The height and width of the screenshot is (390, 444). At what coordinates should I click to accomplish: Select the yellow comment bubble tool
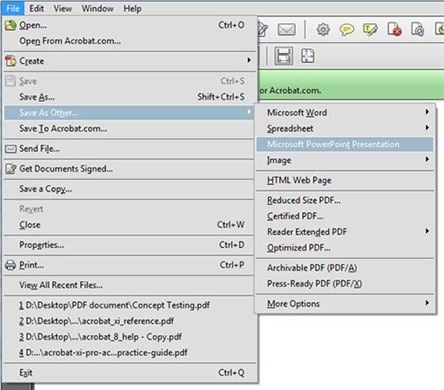pos(347,30)
